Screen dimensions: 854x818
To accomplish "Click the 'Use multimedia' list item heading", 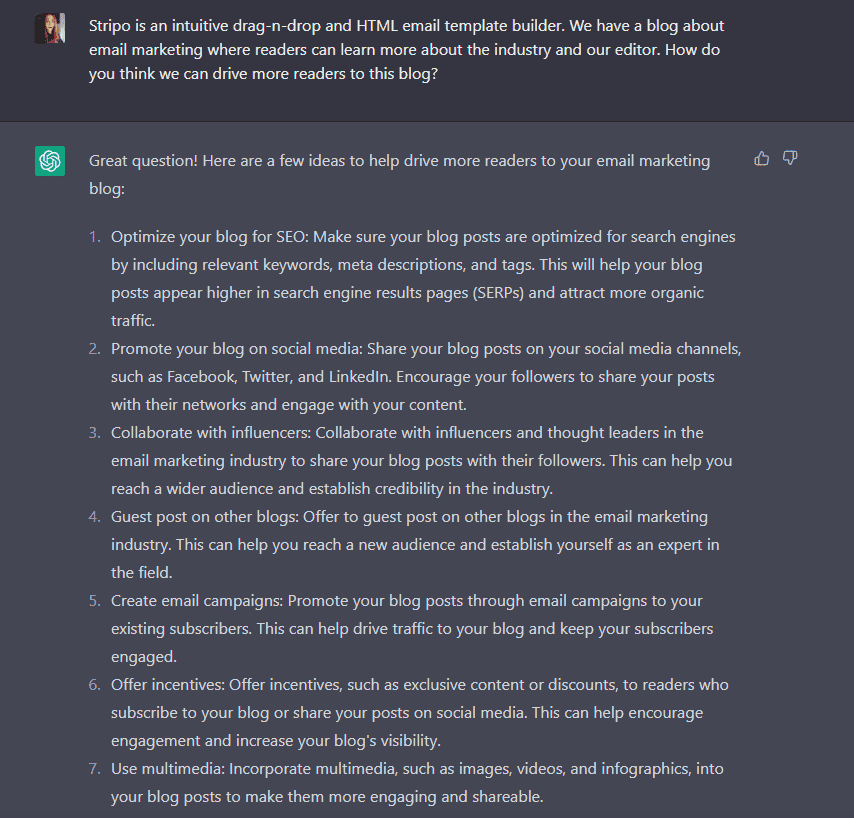I will (168, 768).
